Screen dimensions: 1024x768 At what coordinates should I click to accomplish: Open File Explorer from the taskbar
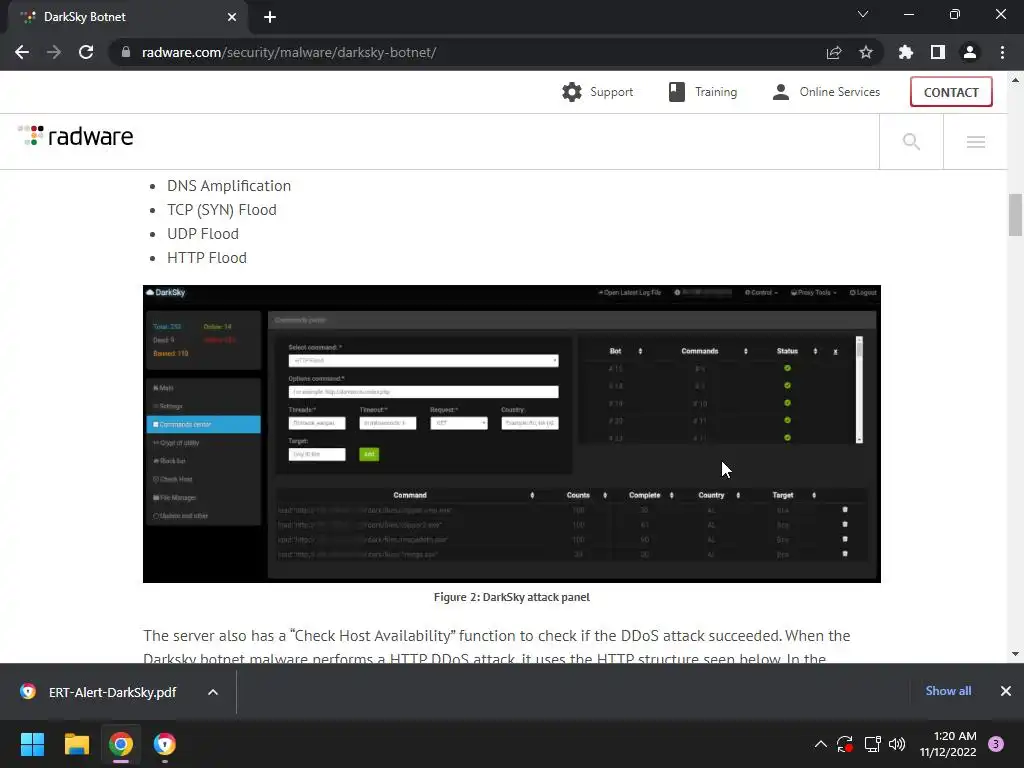76,744
